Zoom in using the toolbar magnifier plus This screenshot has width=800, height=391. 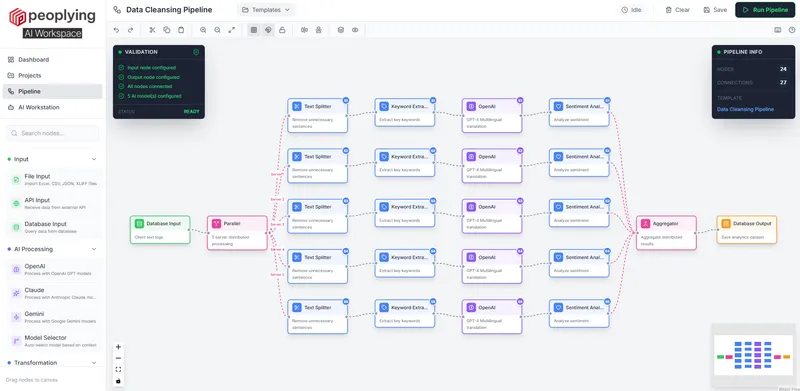[203, 30]
